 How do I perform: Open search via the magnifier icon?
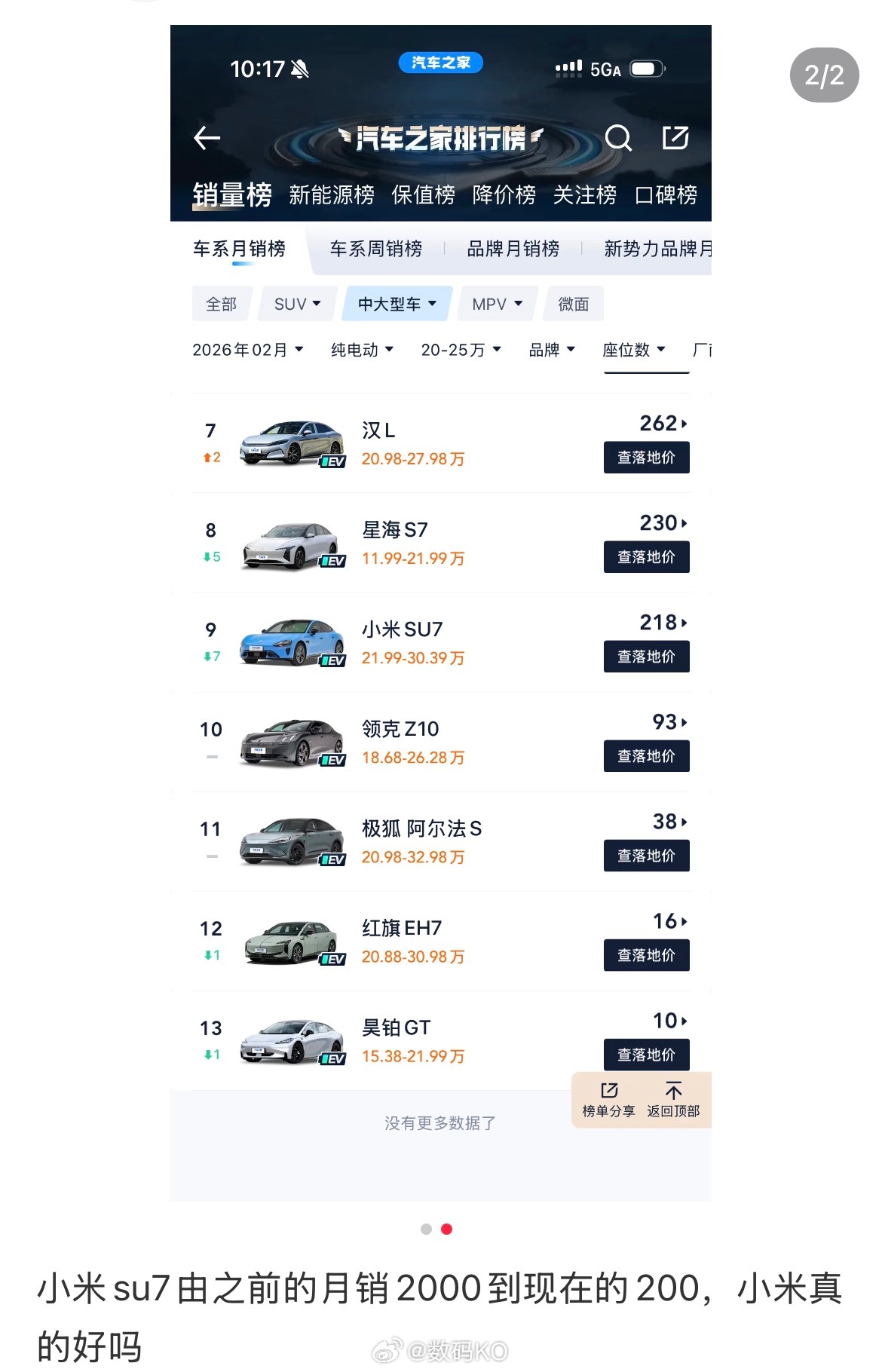click(x=618, y=138)
